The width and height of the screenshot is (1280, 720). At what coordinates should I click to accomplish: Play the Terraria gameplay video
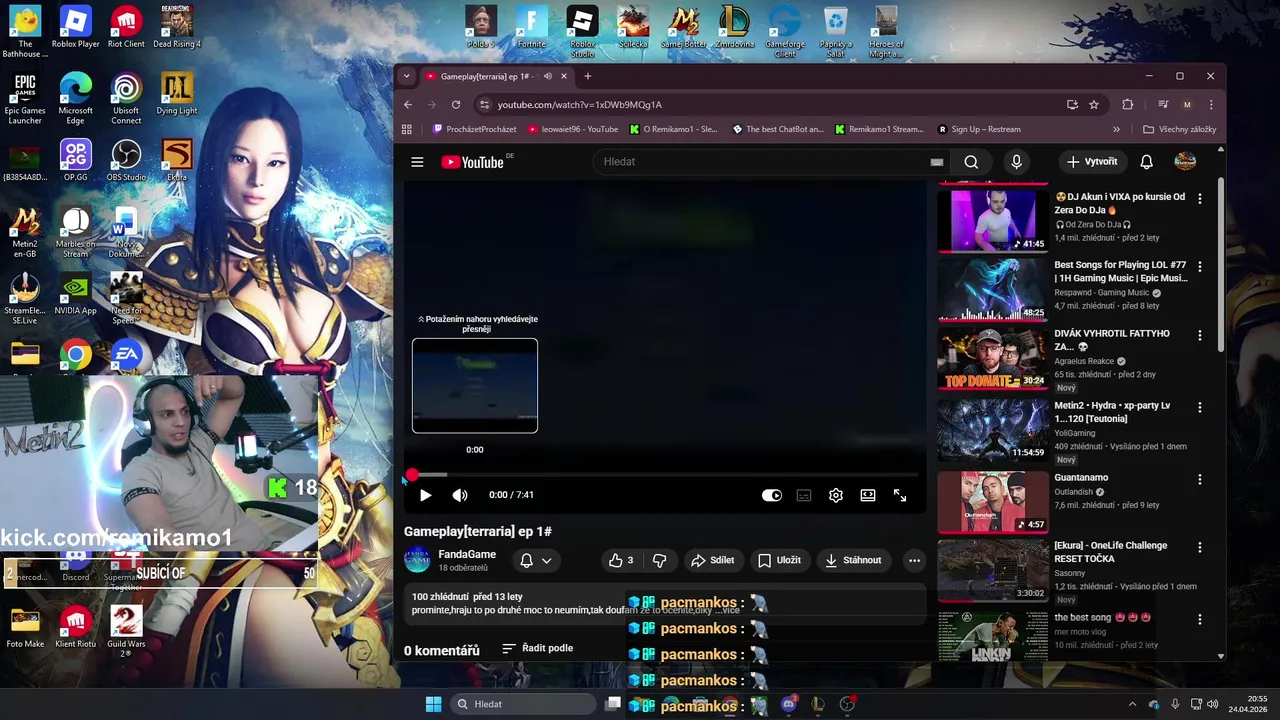[425, 495]
